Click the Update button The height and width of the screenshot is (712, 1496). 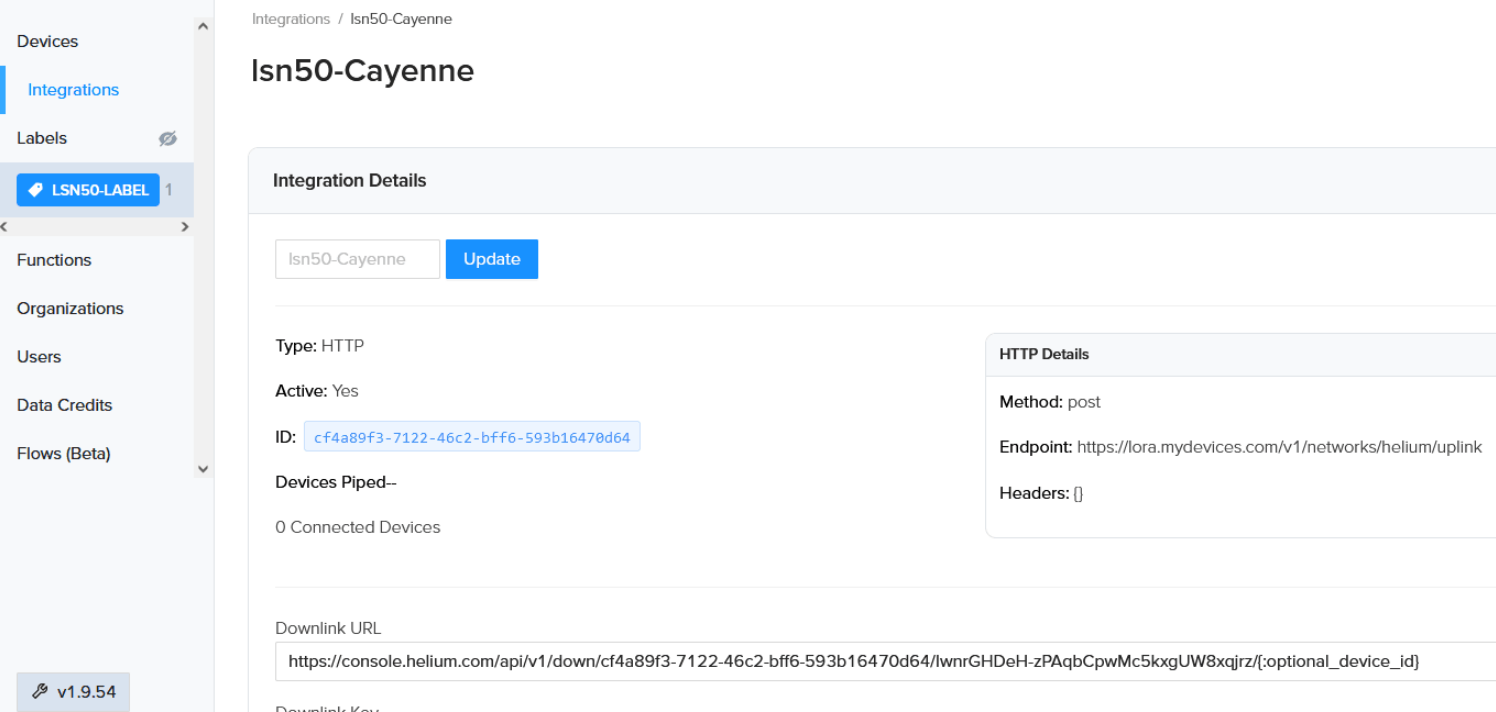click(492, 259)
